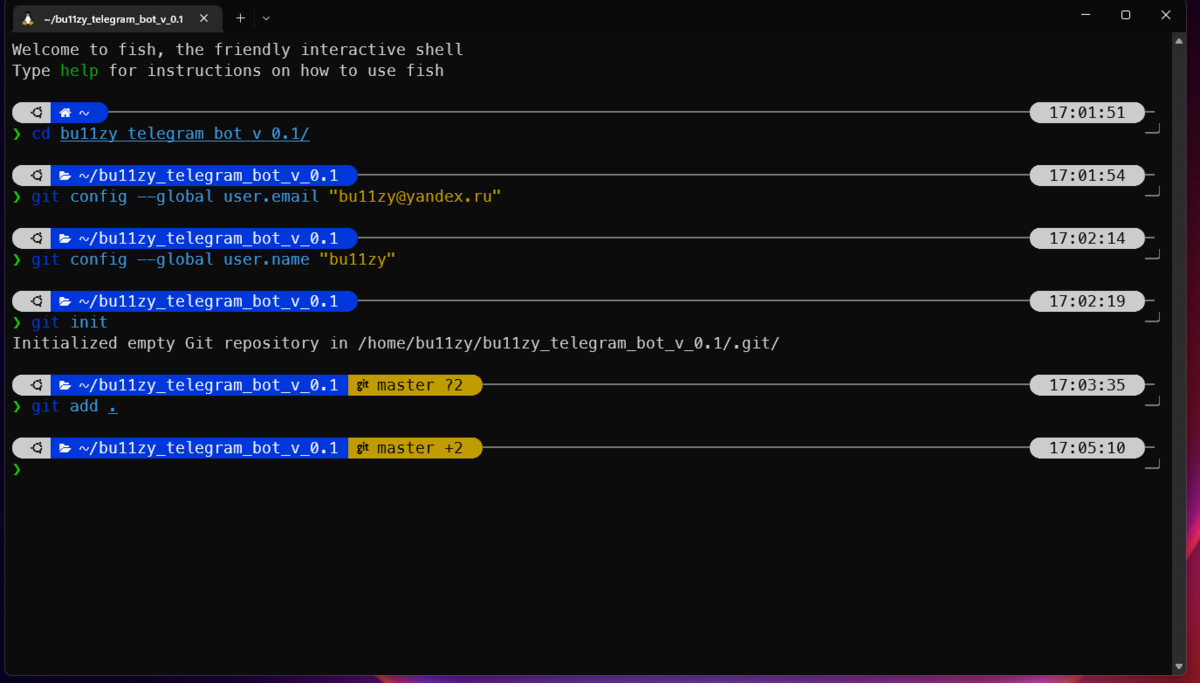Click the folder icon in the 17:02:19 prompt

(66, 302)
